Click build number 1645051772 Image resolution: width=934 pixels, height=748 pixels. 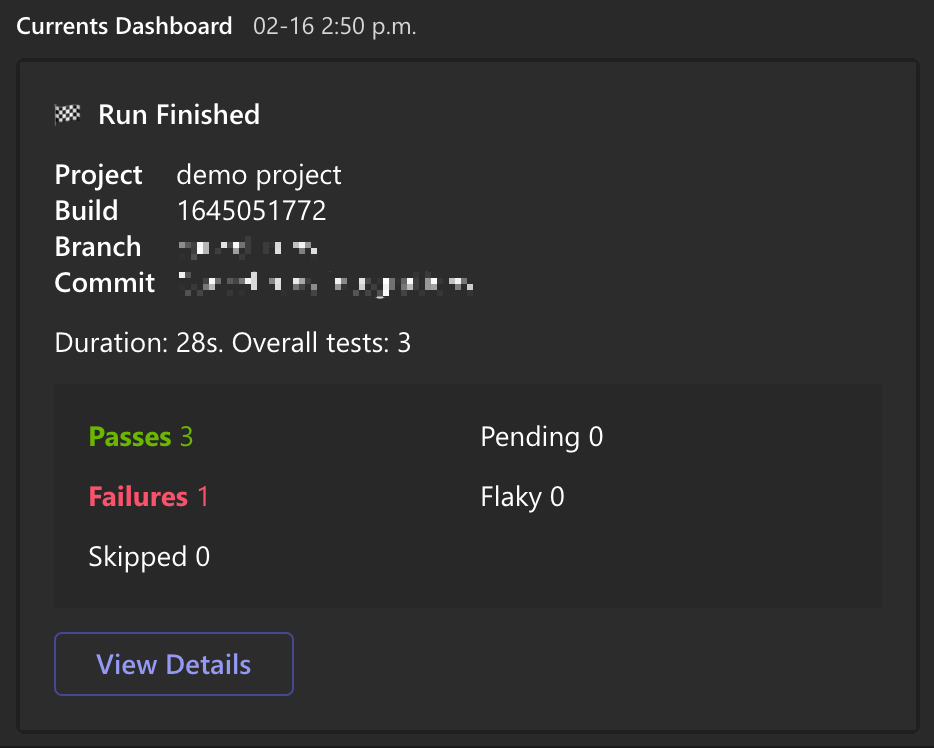[251, 211]
